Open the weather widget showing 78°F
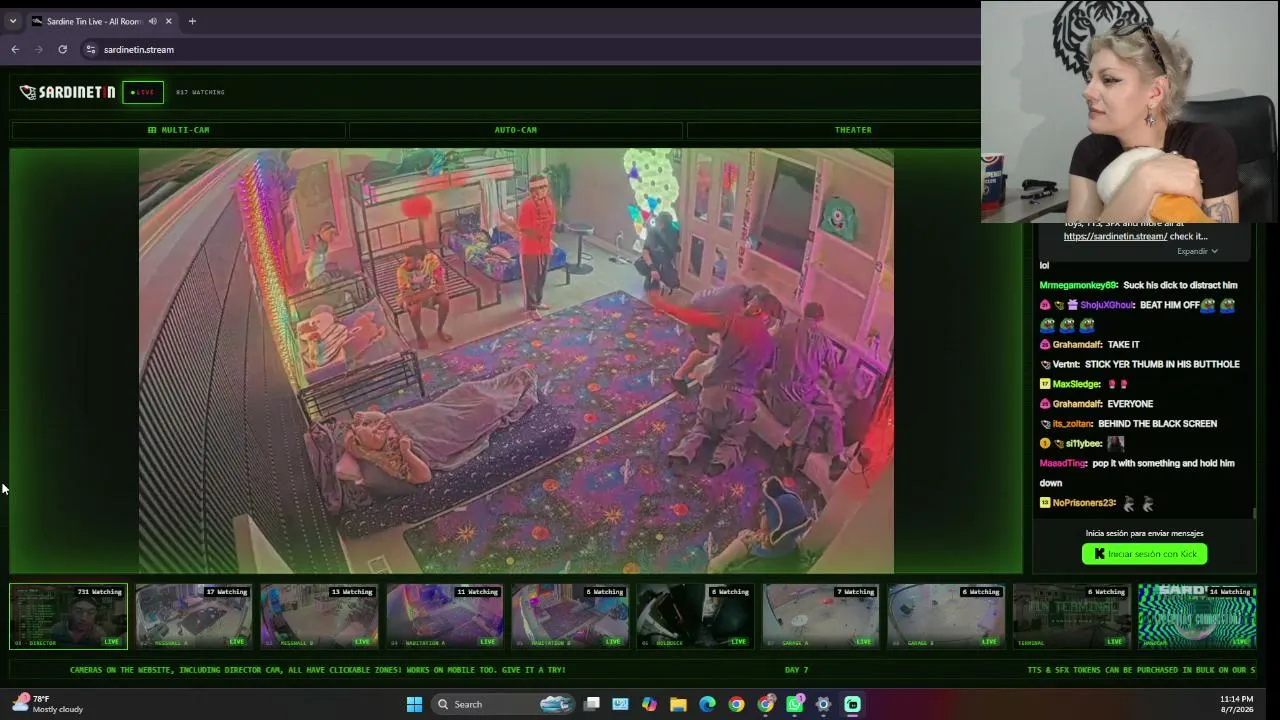The height and width of the screenshot is (720, 1280). (48, 704)
